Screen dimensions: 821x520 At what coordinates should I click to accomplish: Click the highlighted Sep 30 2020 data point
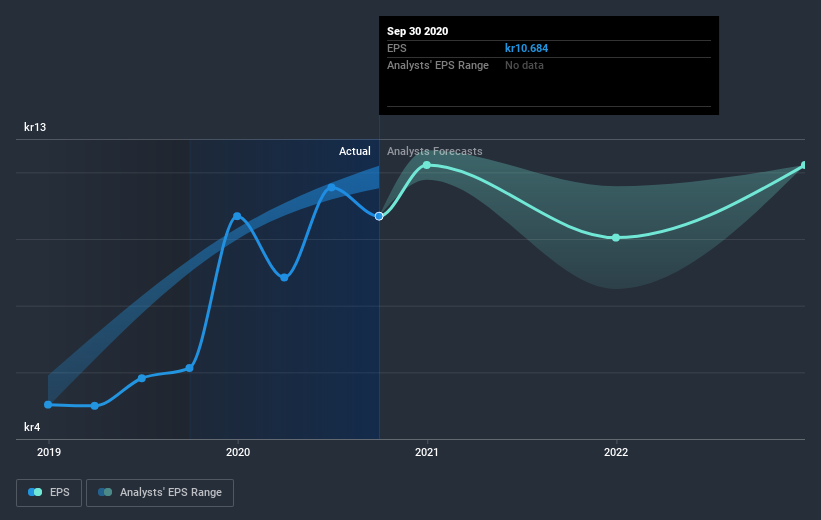pos(379,216)
